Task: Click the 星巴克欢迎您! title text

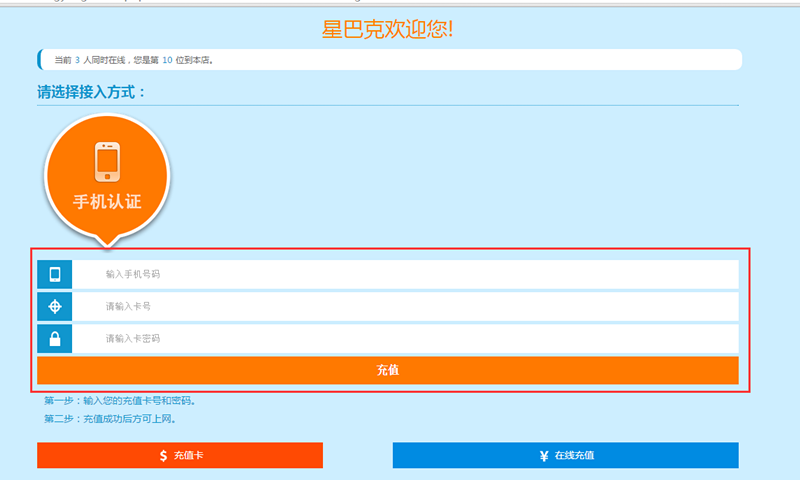Action: 387,29
